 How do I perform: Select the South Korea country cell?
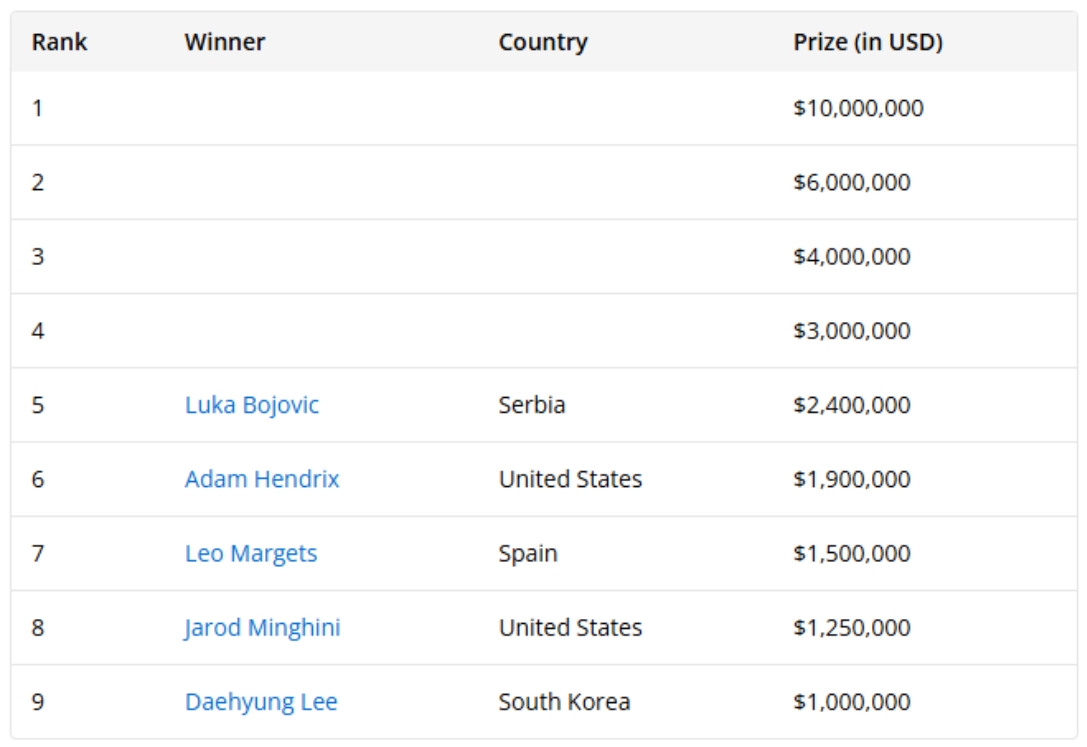click(x=564, y=702)
